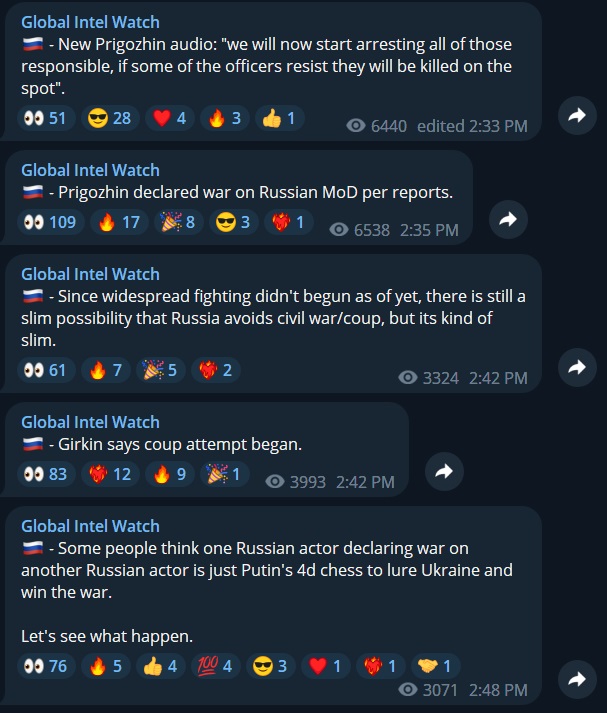Toggle eyes reaction with 109 count
This screenshot has height=713, width=607.
50,222
